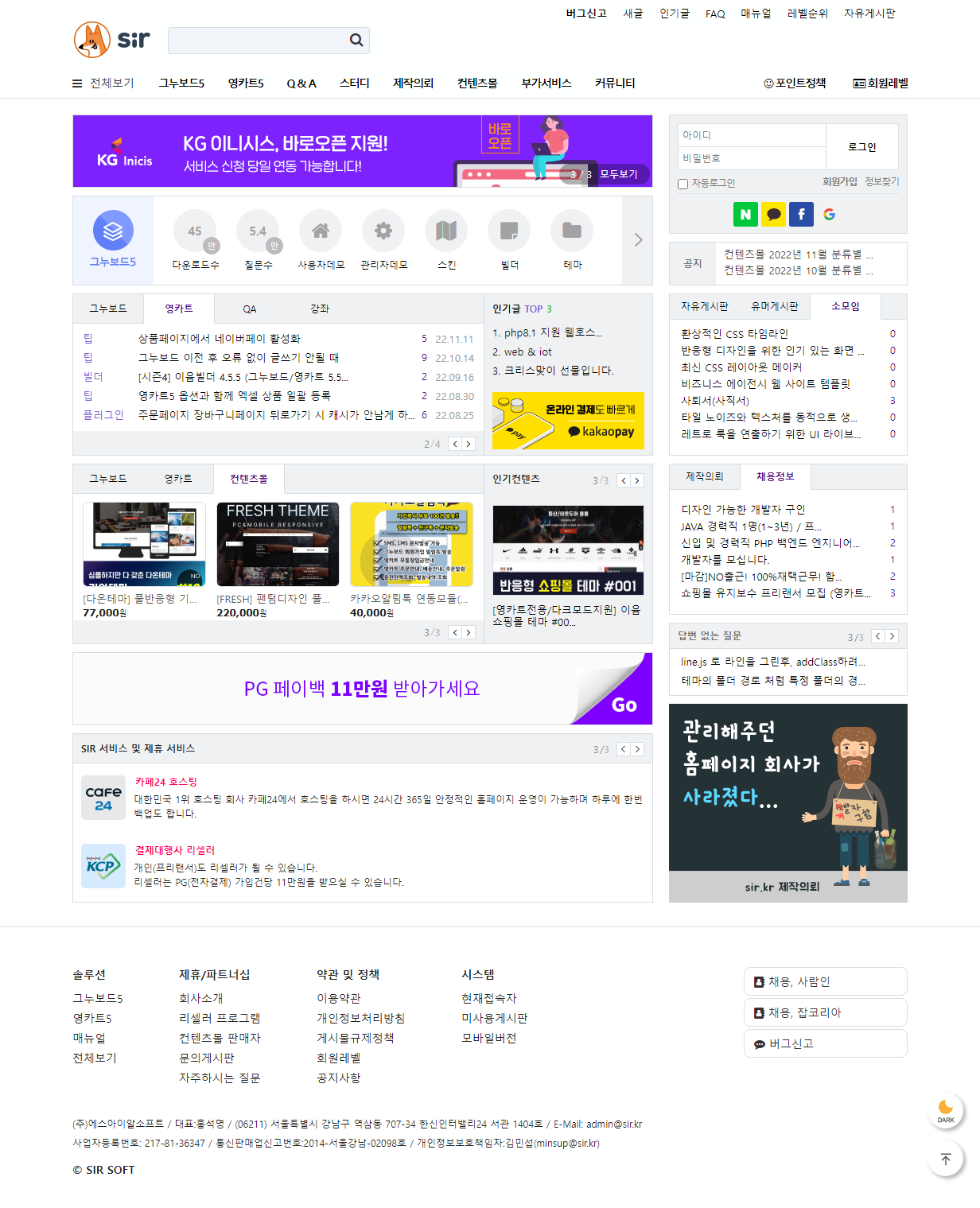Switch to the QA board tab
This screenshot has width=980, height=1208.
click(x=250, y=309)
